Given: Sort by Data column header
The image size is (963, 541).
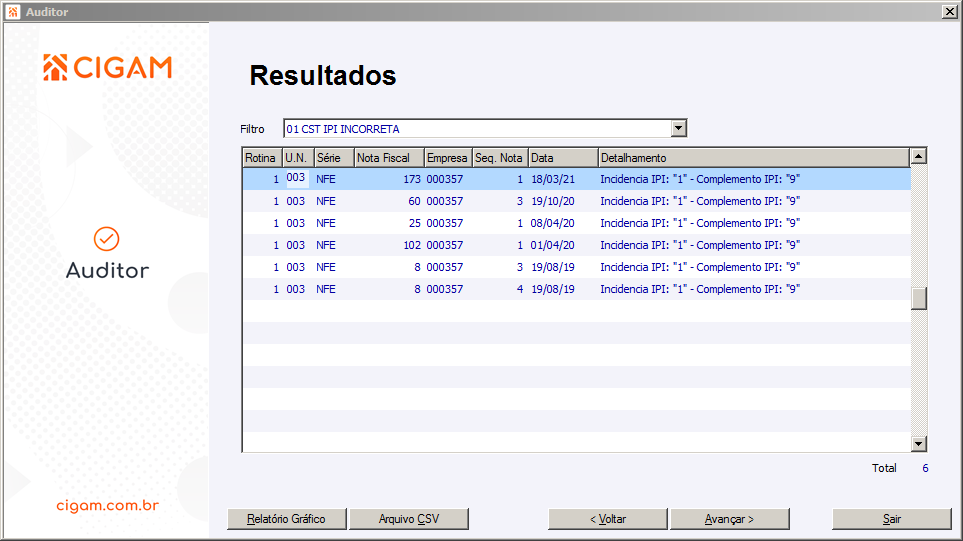Looking at the screenshot, I should 563,158.
